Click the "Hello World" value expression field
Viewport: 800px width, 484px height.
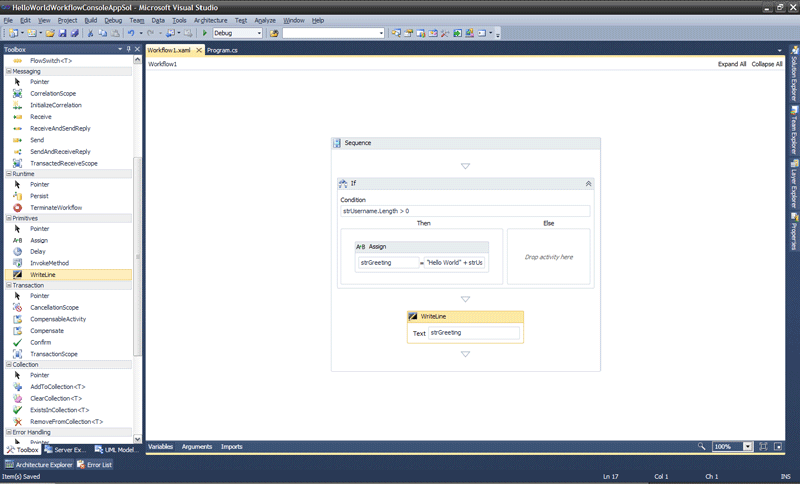455,263
